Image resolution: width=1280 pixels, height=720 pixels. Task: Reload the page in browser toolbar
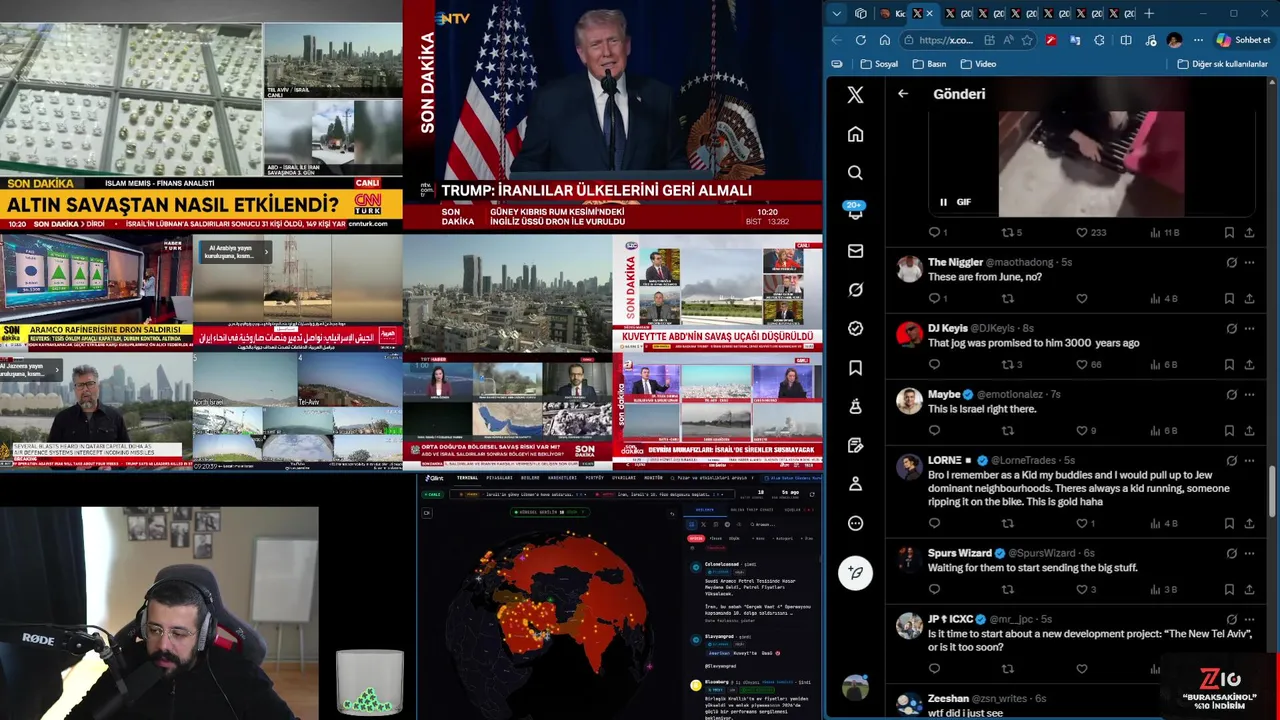pyautogui.click(x=860, y=40)
